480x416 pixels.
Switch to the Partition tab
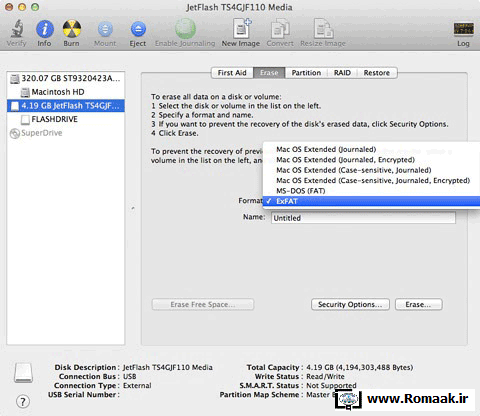(x=306, y=73)
